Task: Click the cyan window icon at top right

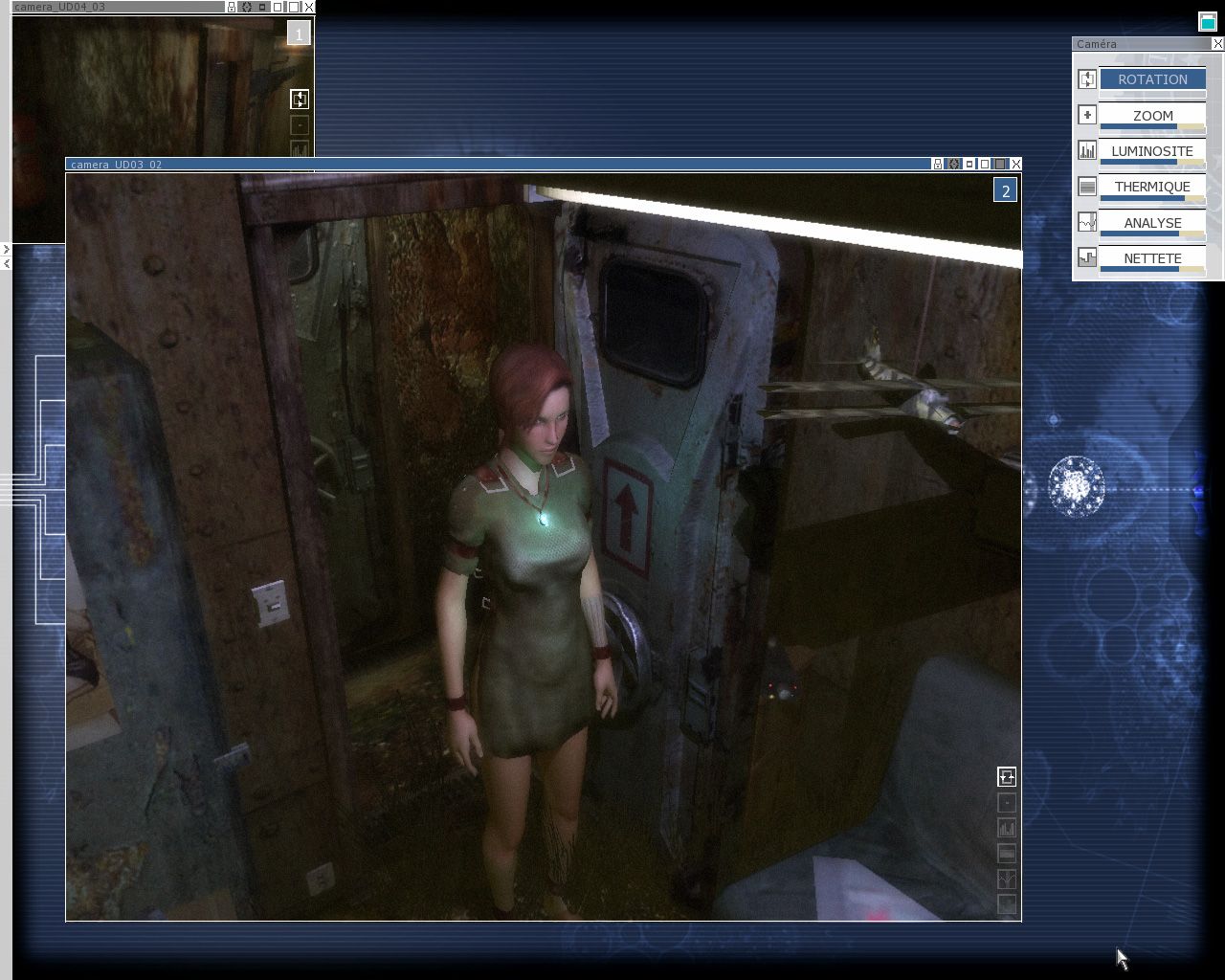Action: (1208, 21)
